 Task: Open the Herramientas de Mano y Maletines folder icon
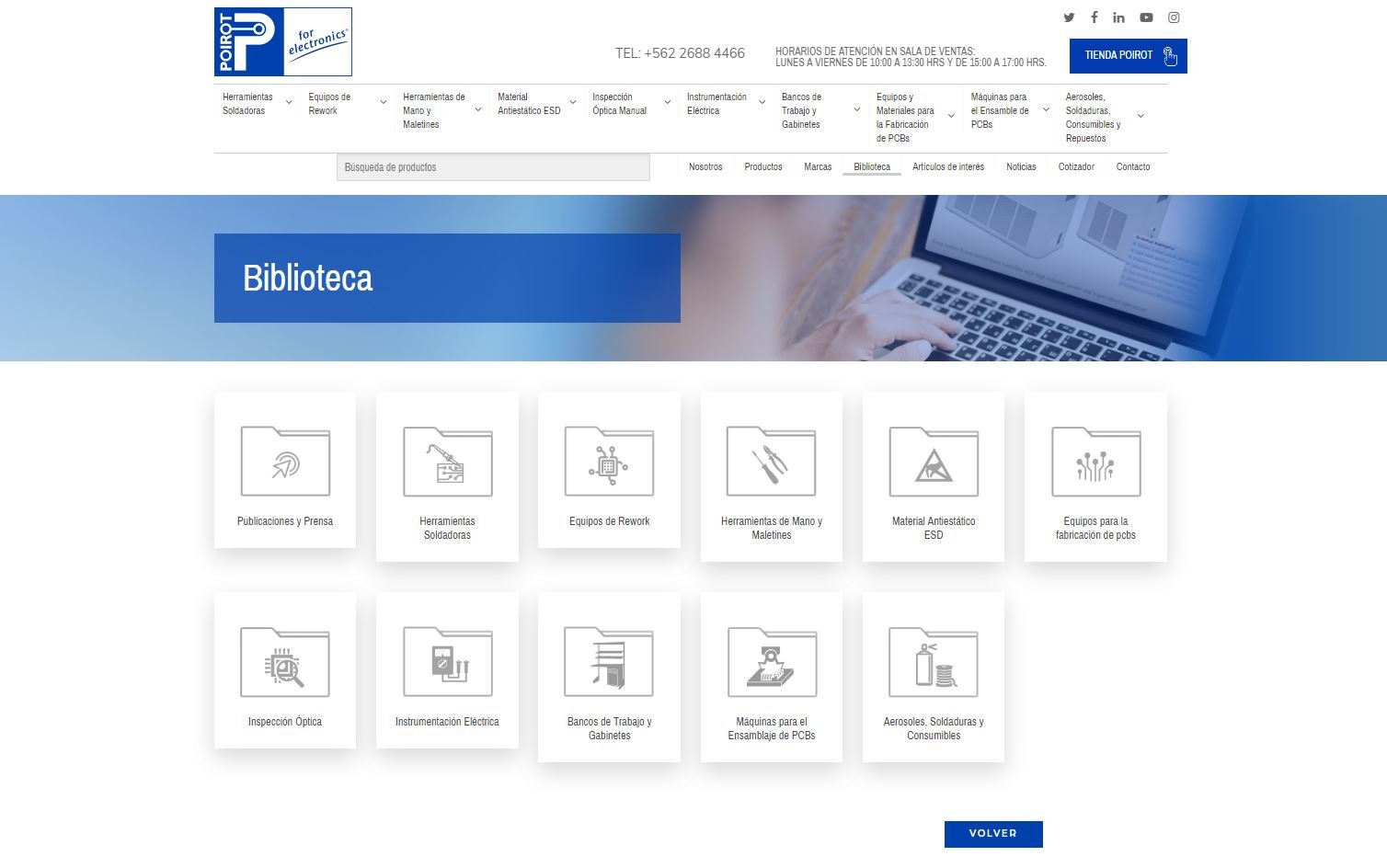point(772,462)
